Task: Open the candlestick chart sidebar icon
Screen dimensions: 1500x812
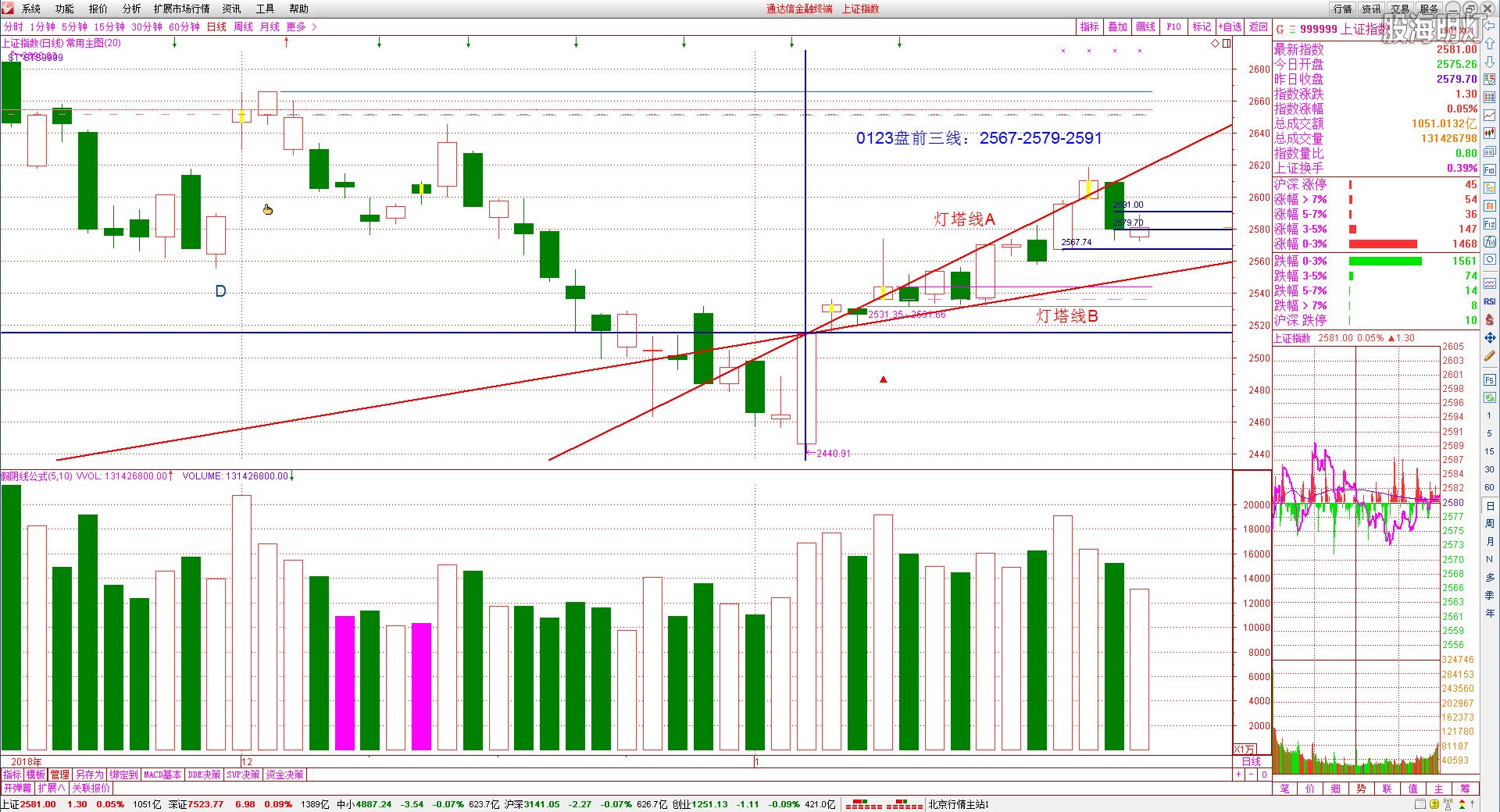Action: pyautogui.click(x=1490, y=134)
